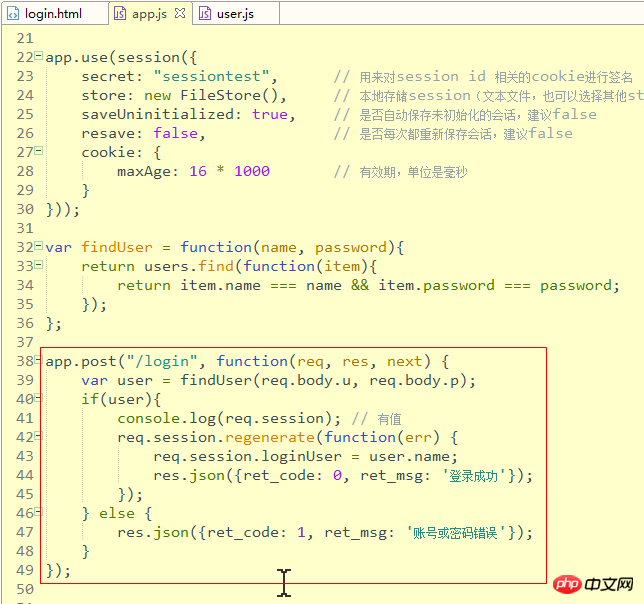Click the else keyword on line 46
This screenshot has width=644, height=604.
point(117,514)
